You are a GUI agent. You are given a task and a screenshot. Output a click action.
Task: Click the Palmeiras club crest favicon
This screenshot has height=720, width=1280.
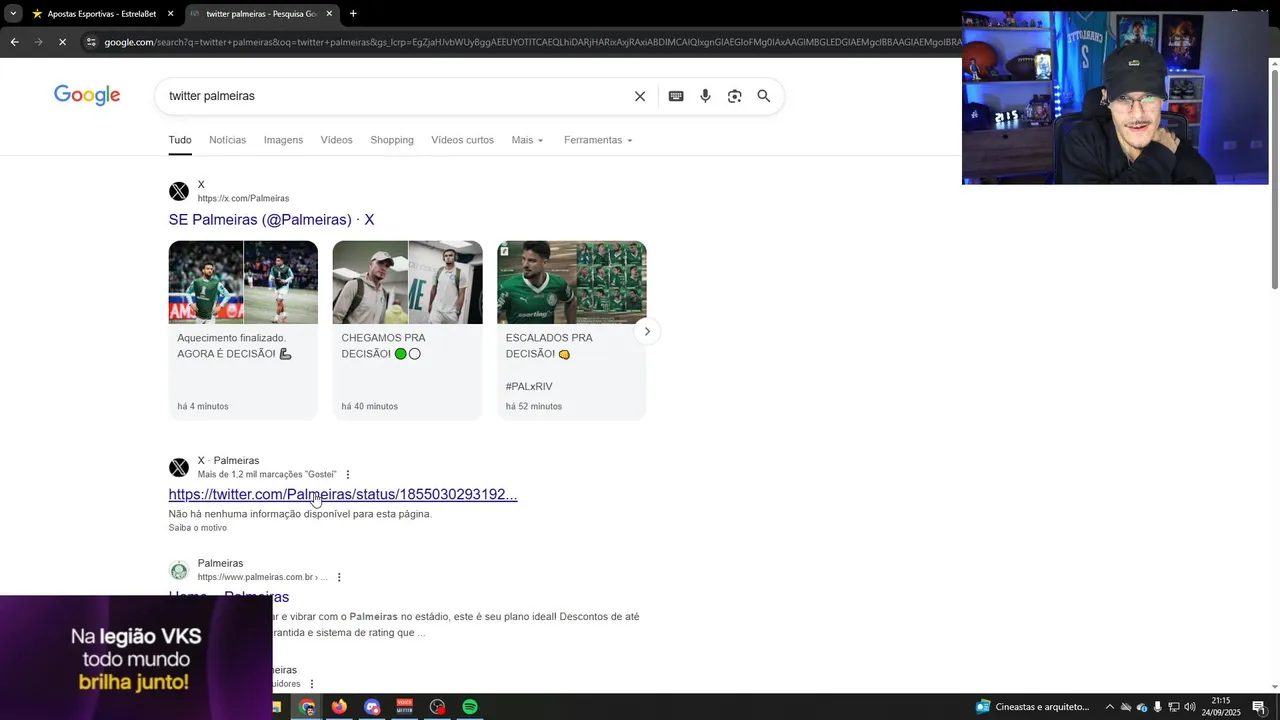tap(179, 570)
